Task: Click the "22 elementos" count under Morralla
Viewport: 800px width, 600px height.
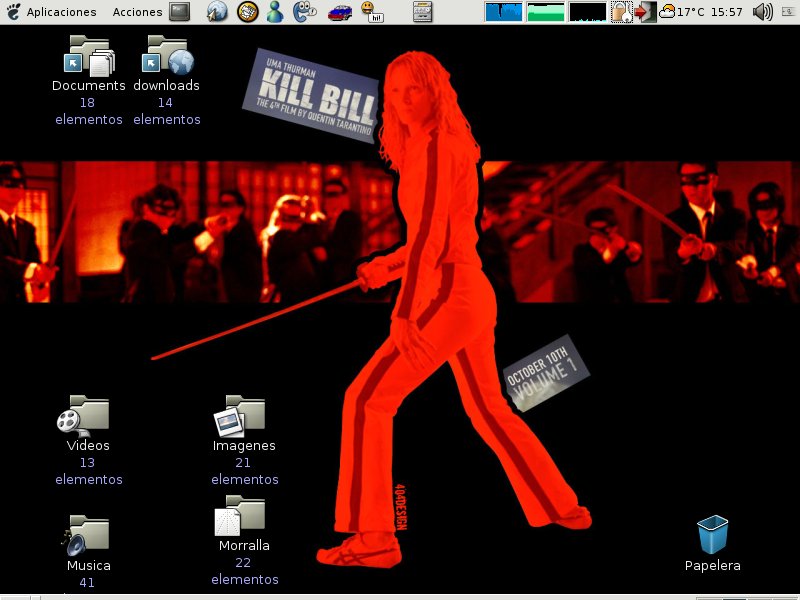Action: (x=244, y=571)
